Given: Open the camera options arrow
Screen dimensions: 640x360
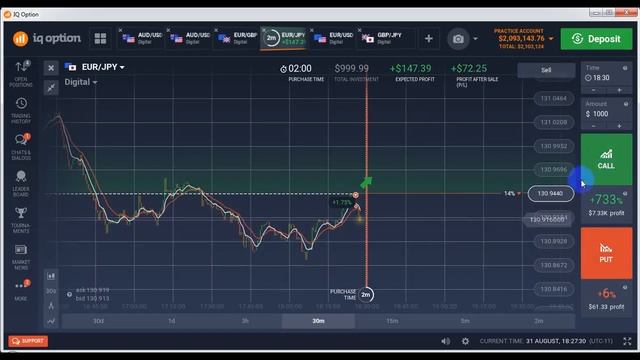Looking at the screenshot, I should 476,39.
